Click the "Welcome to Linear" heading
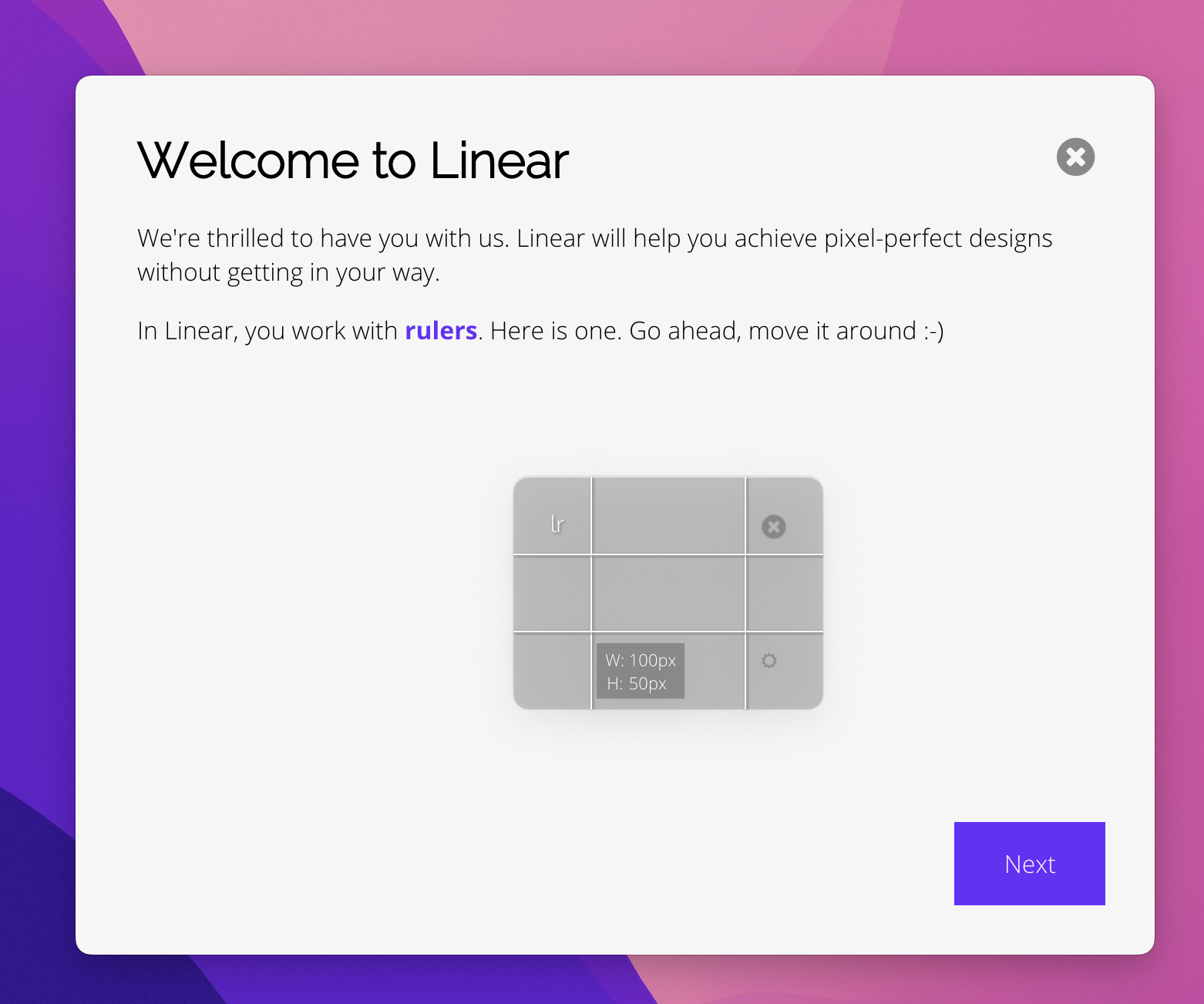This screenshot has width=1204, height=1004. pyautogui.click(x=353, y=160)
